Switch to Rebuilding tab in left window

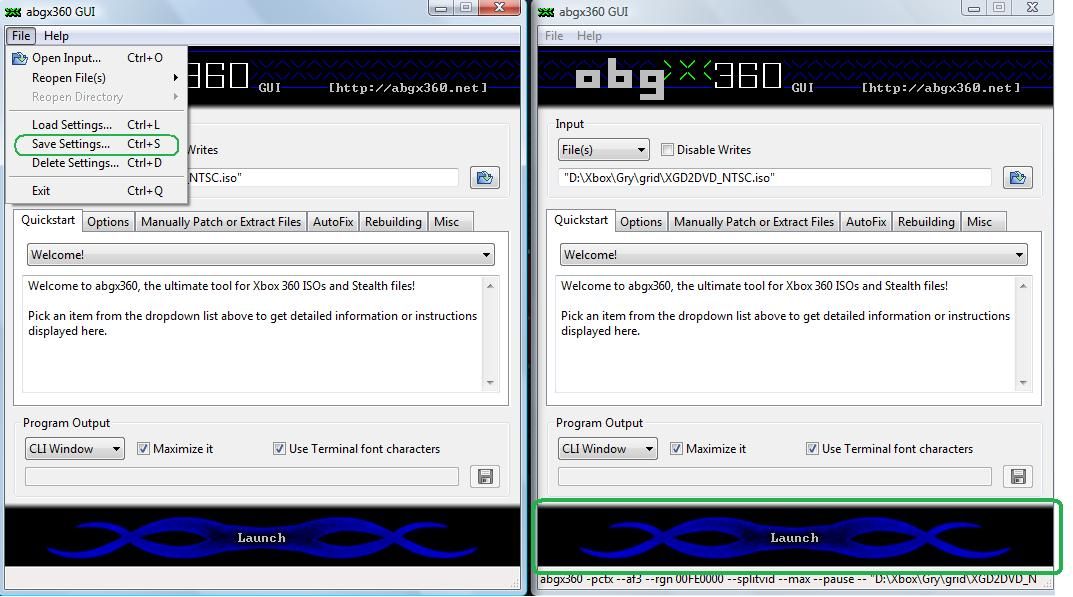[x=393, y=222]
